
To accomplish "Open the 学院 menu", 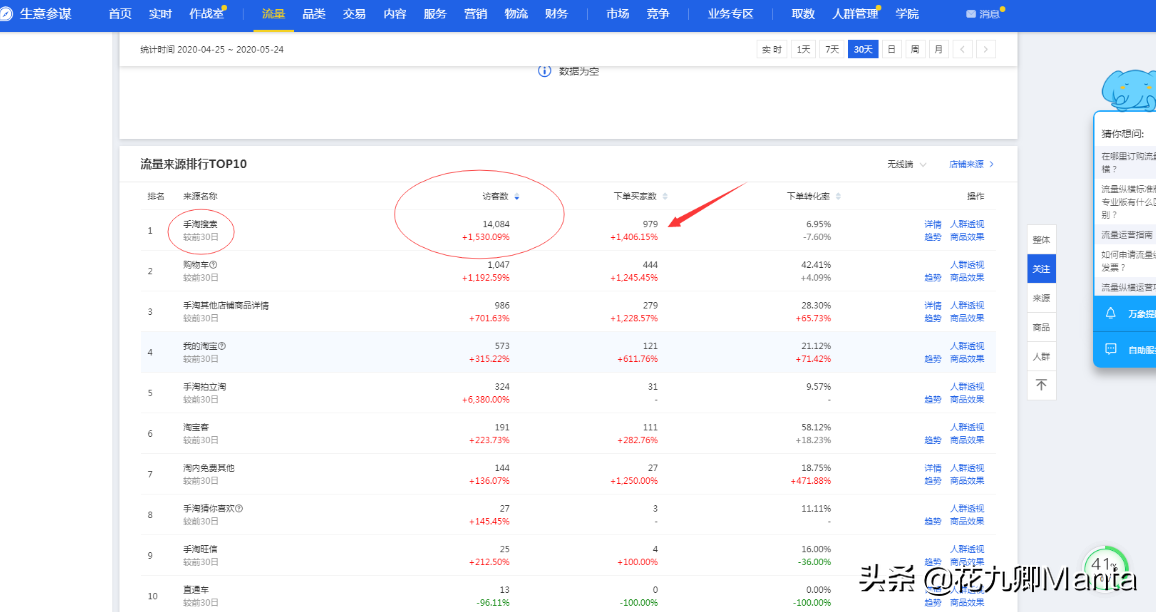I will pos(907,14).
